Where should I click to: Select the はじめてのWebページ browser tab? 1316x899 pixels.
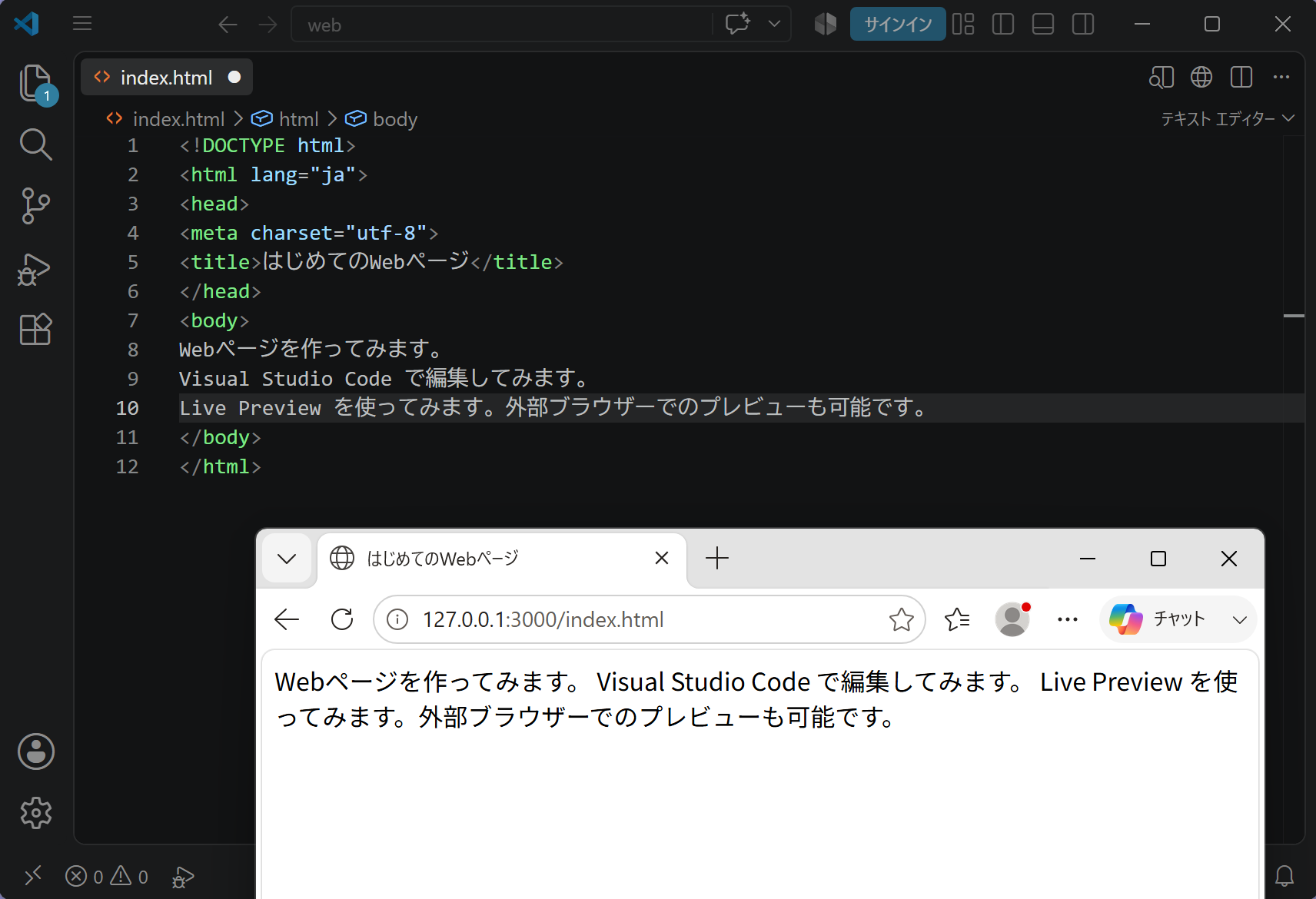click(x=502, y=559)
